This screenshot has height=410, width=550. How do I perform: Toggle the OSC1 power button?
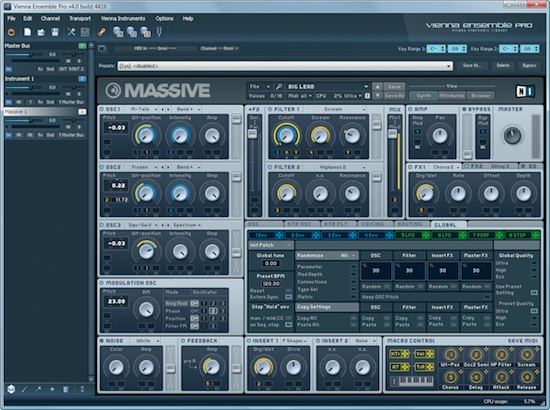tap(102, 109)
